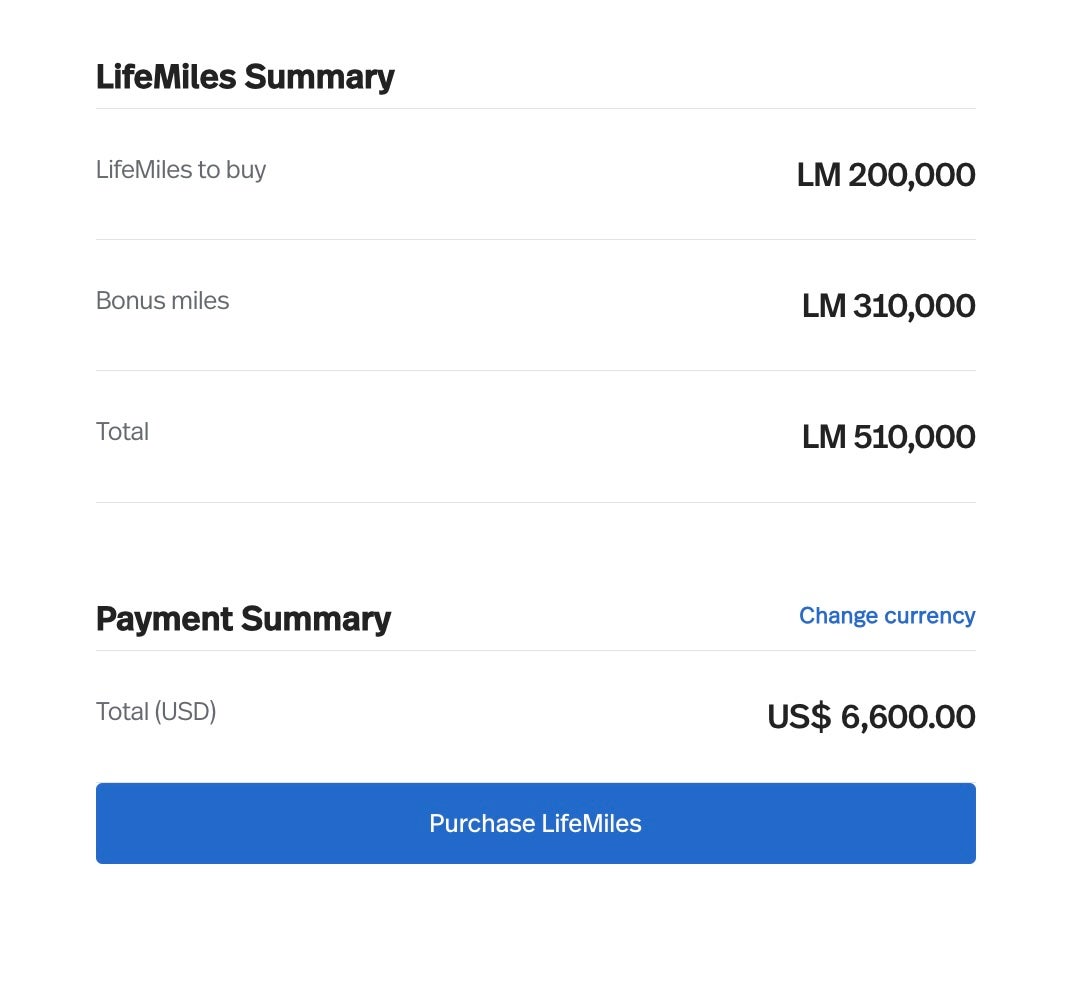Viewport: 1080px width, 996px height.
Task: Click the LifeMiles Summary heading
Action: pyautogui.click(x=245, y=77)
